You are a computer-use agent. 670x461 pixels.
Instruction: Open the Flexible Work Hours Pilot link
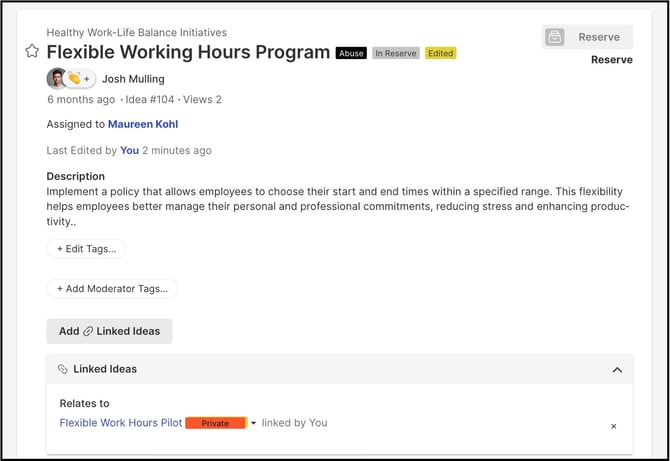pyautogui.click(x=121, y=423)
